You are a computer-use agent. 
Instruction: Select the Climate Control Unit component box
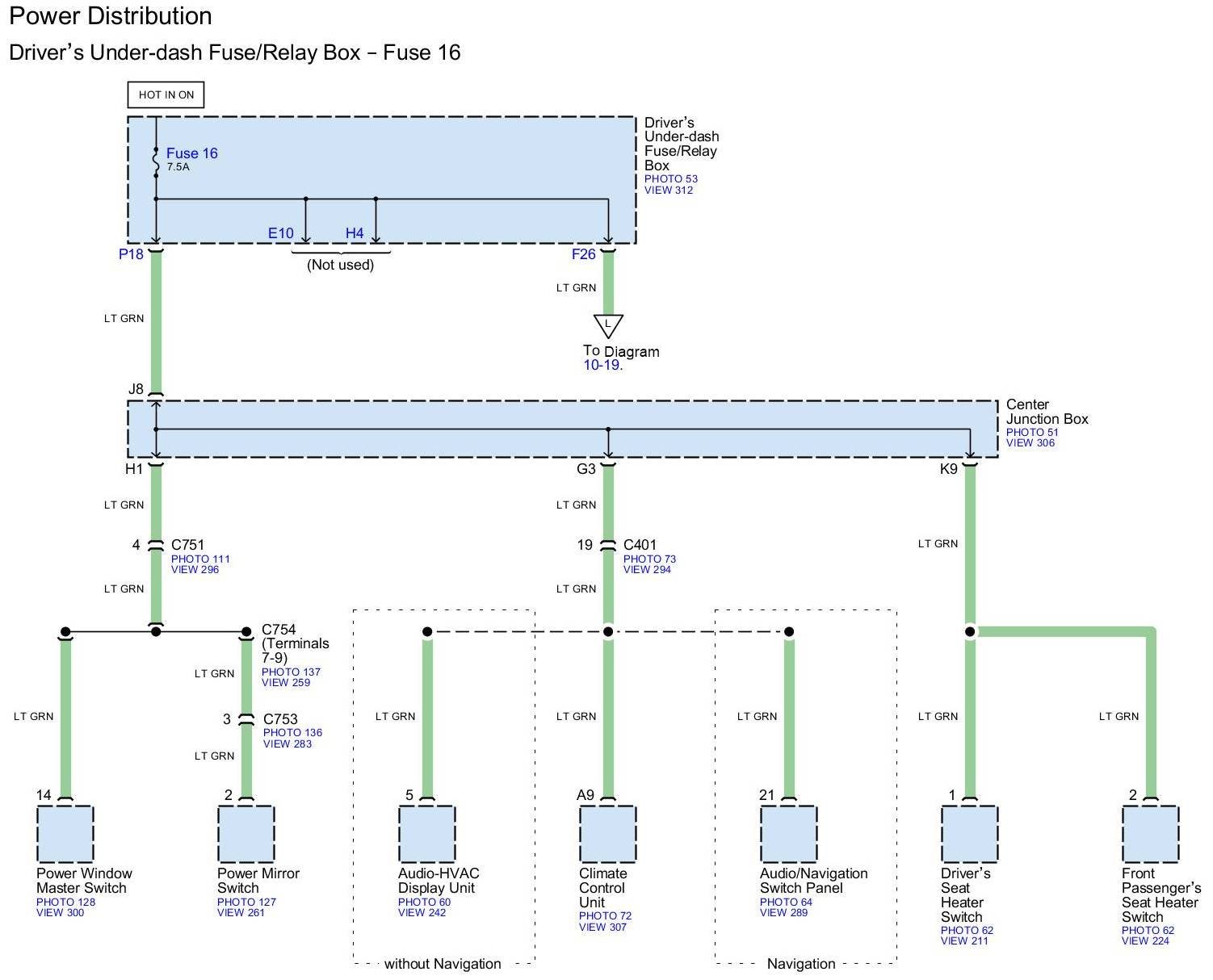pos(608,834)
